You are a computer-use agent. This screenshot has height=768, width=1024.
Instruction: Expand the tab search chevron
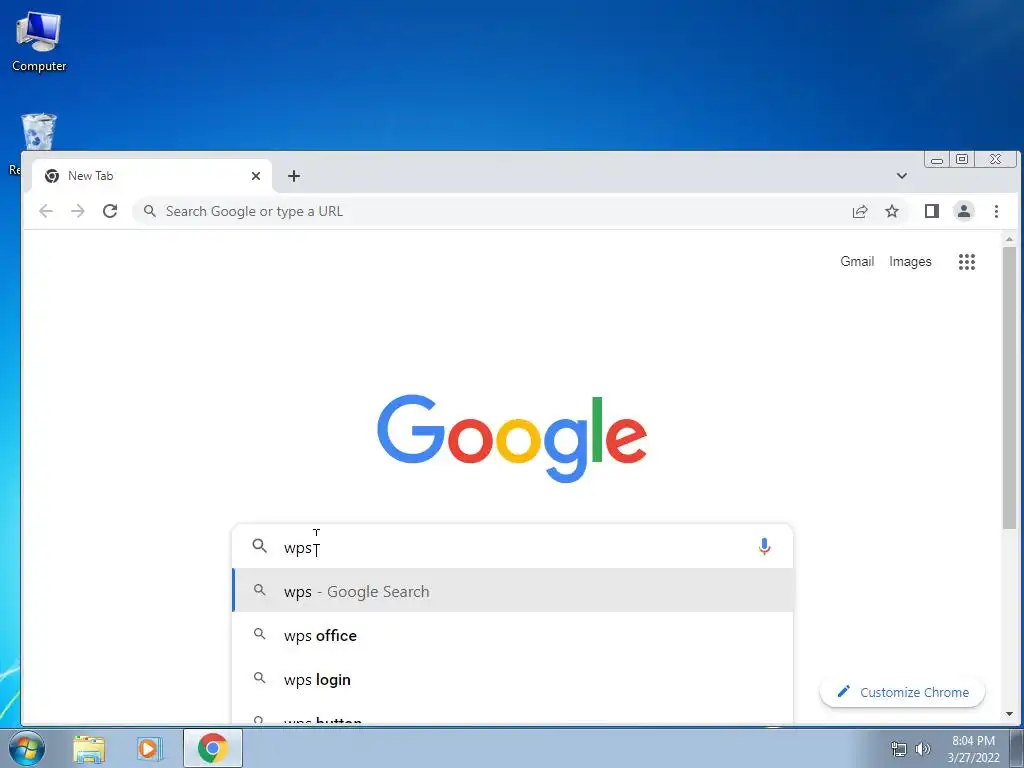coord(901,176)
